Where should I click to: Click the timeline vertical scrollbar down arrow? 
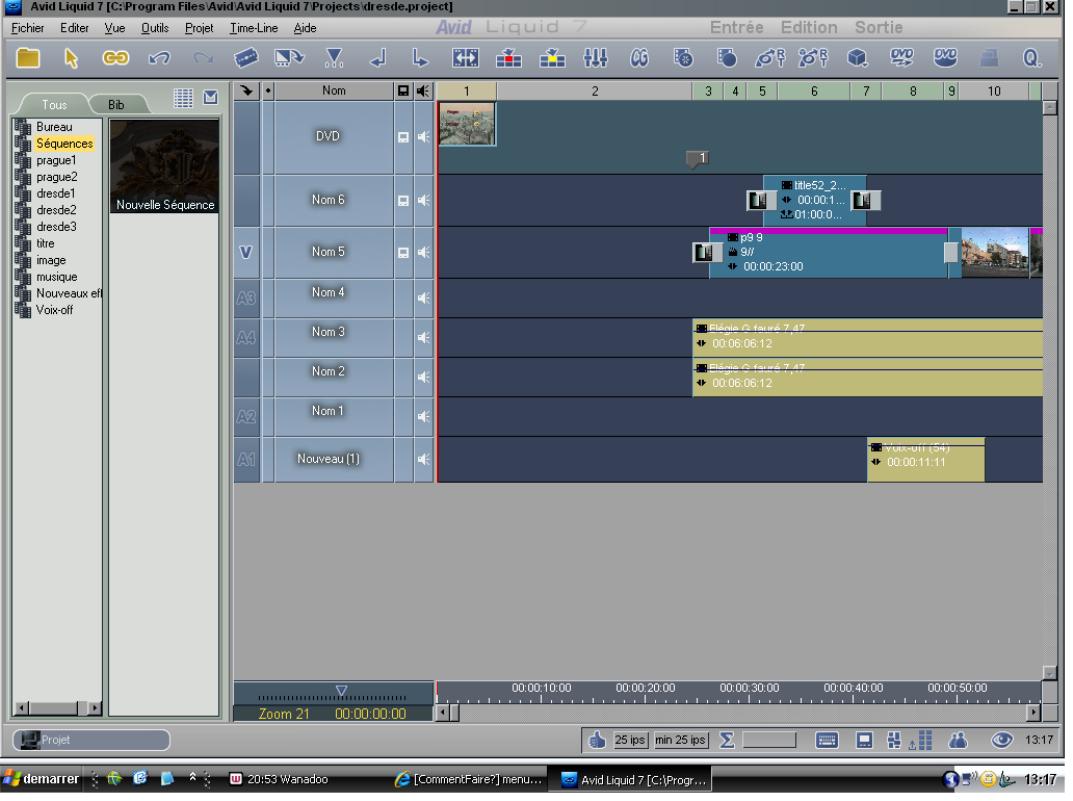click(x=1050, y=672)
